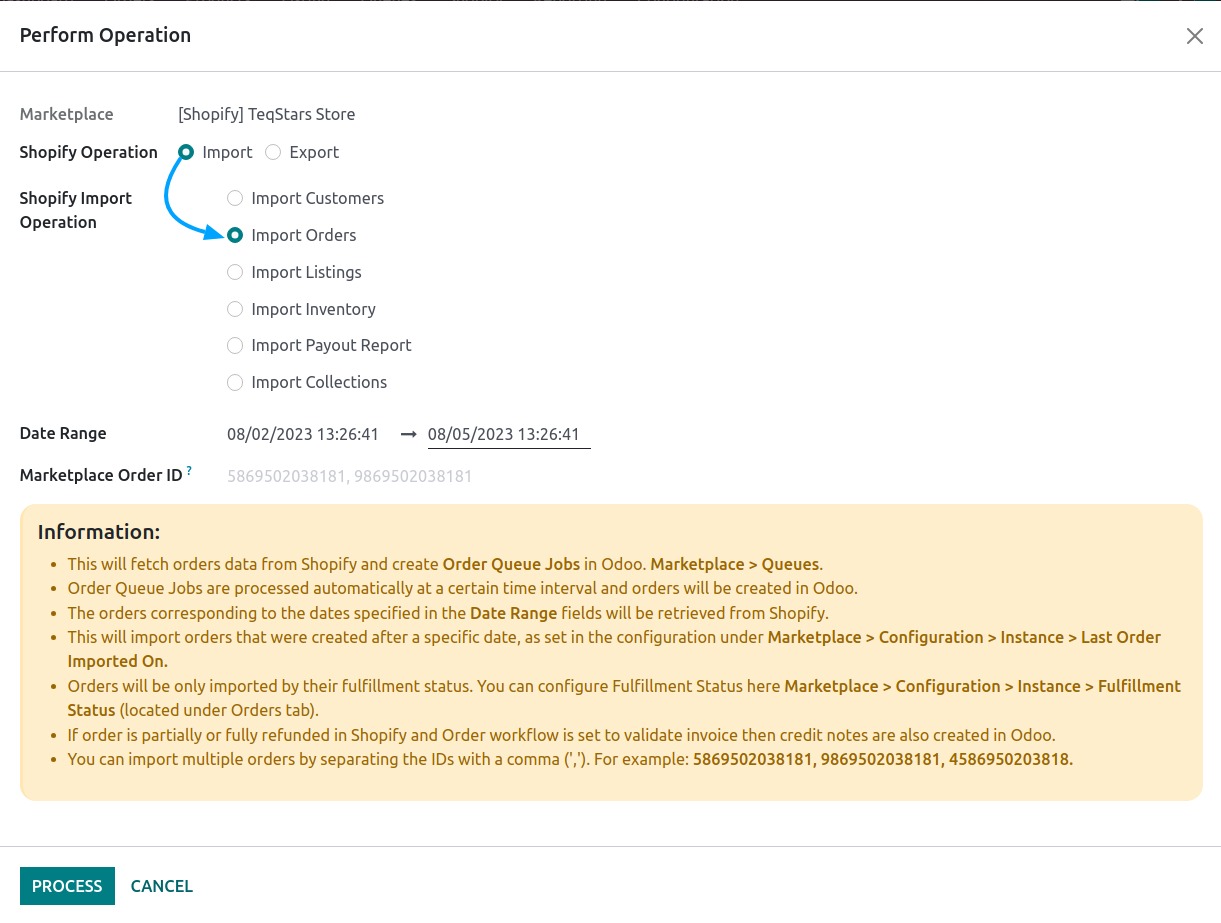The width and height of the screenshot is (1221, 923).
Task: Click the Date Range start date field
Action: (x=308, y=434)
